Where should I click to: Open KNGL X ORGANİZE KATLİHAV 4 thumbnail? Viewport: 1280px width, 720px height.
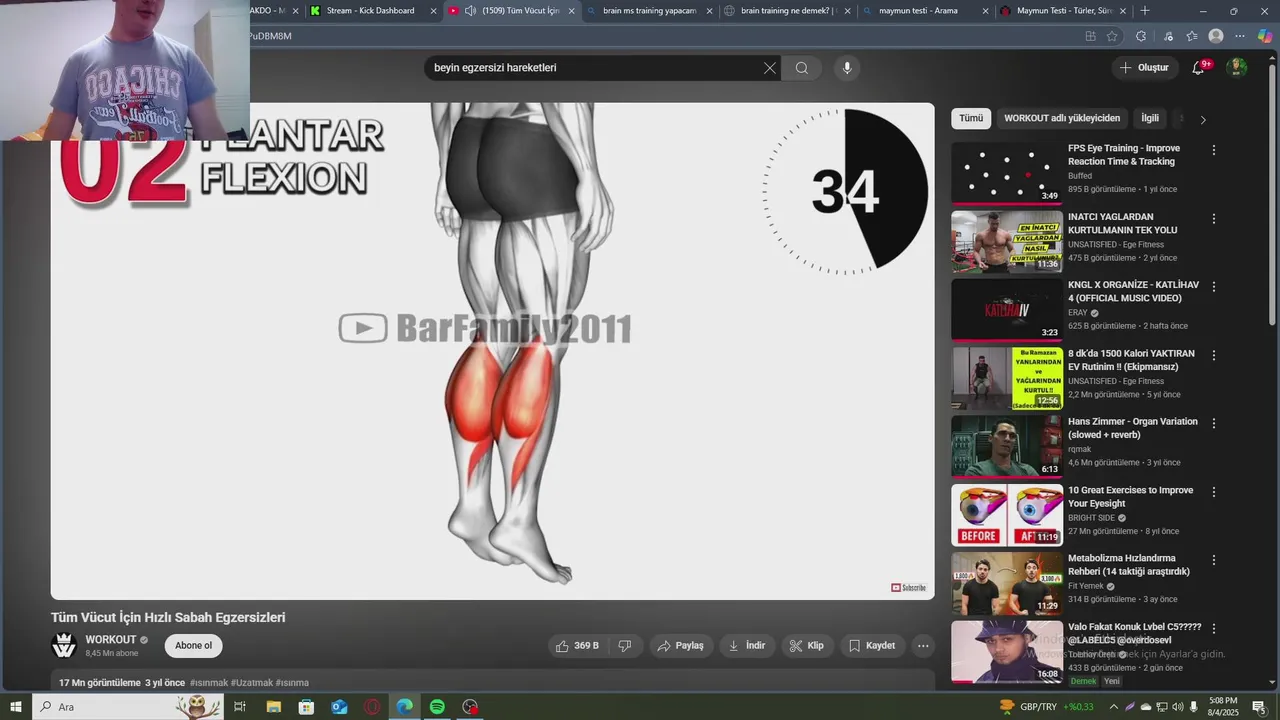click(x=1007, y=309)
